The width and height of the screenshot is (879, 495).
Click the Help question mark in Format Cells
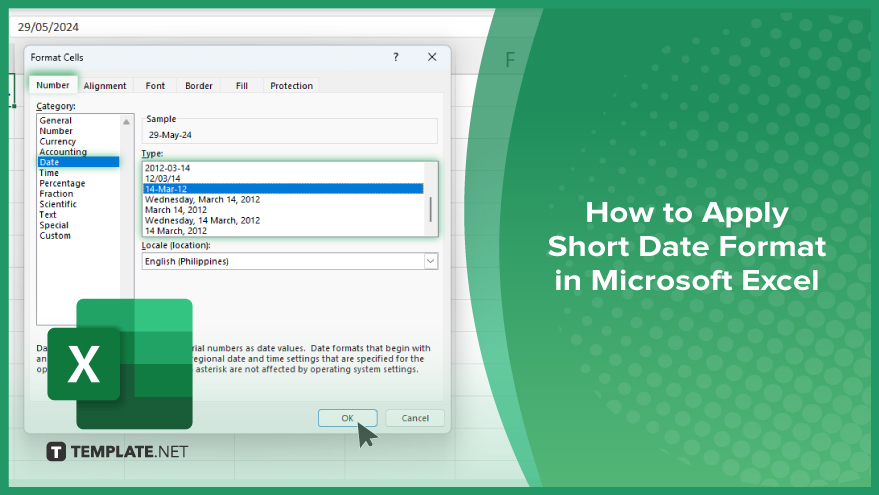pyautogui.click(x=396, y=57)
